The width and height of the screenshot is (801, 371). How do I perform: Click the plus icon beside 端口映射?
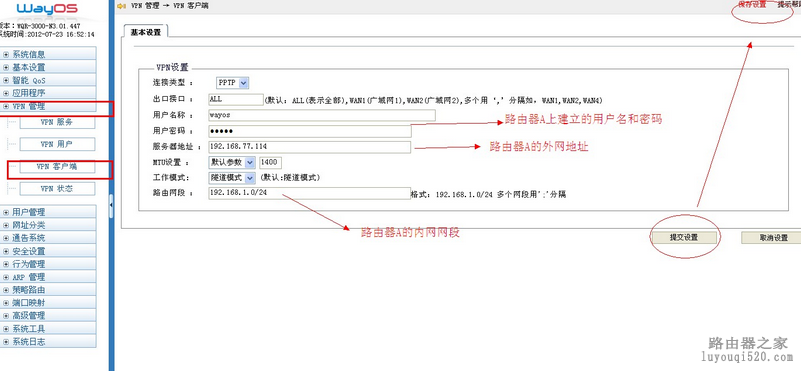point(6,303)
